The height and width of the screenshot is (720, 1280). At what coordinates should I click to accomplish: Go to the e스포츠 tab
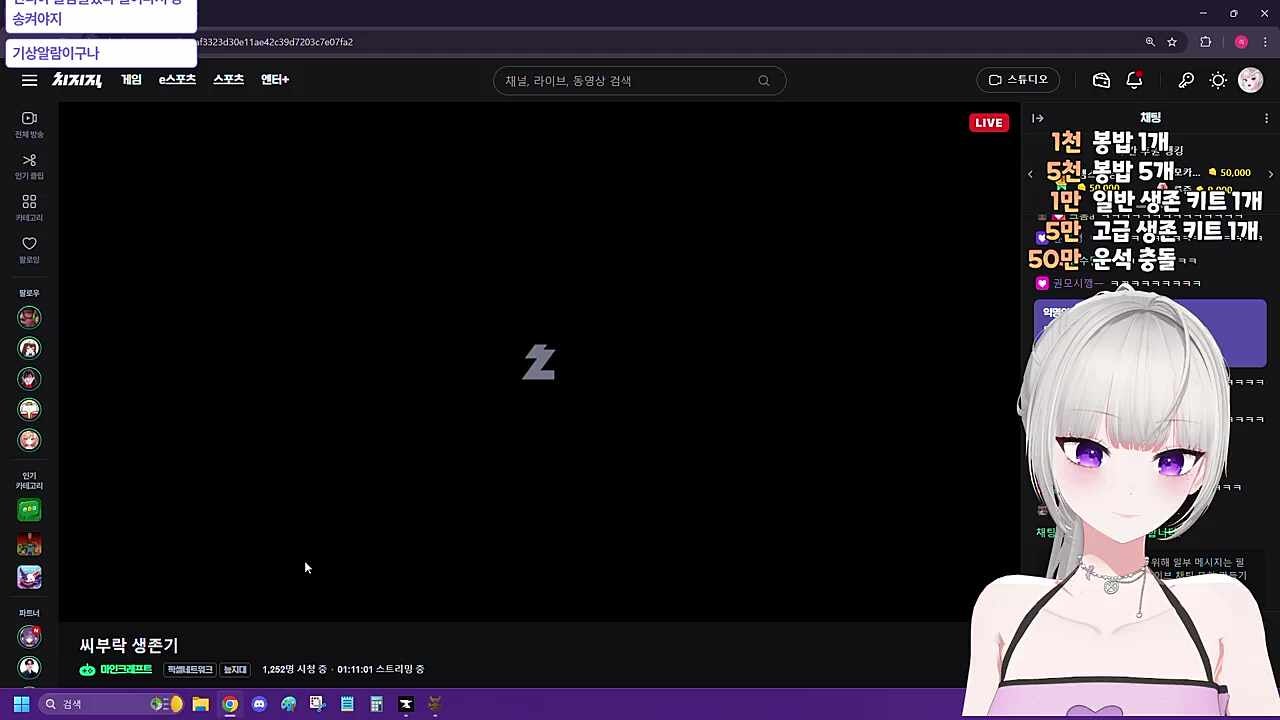click(x=177, y=80)
